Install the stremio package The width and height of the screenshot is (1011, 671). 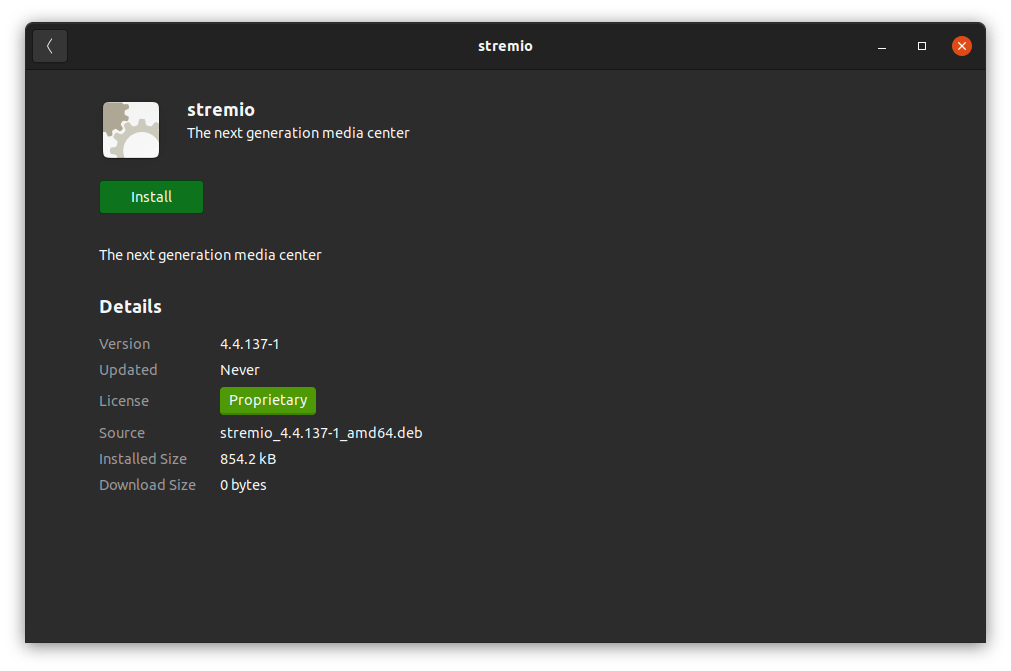tap(151, 197)
